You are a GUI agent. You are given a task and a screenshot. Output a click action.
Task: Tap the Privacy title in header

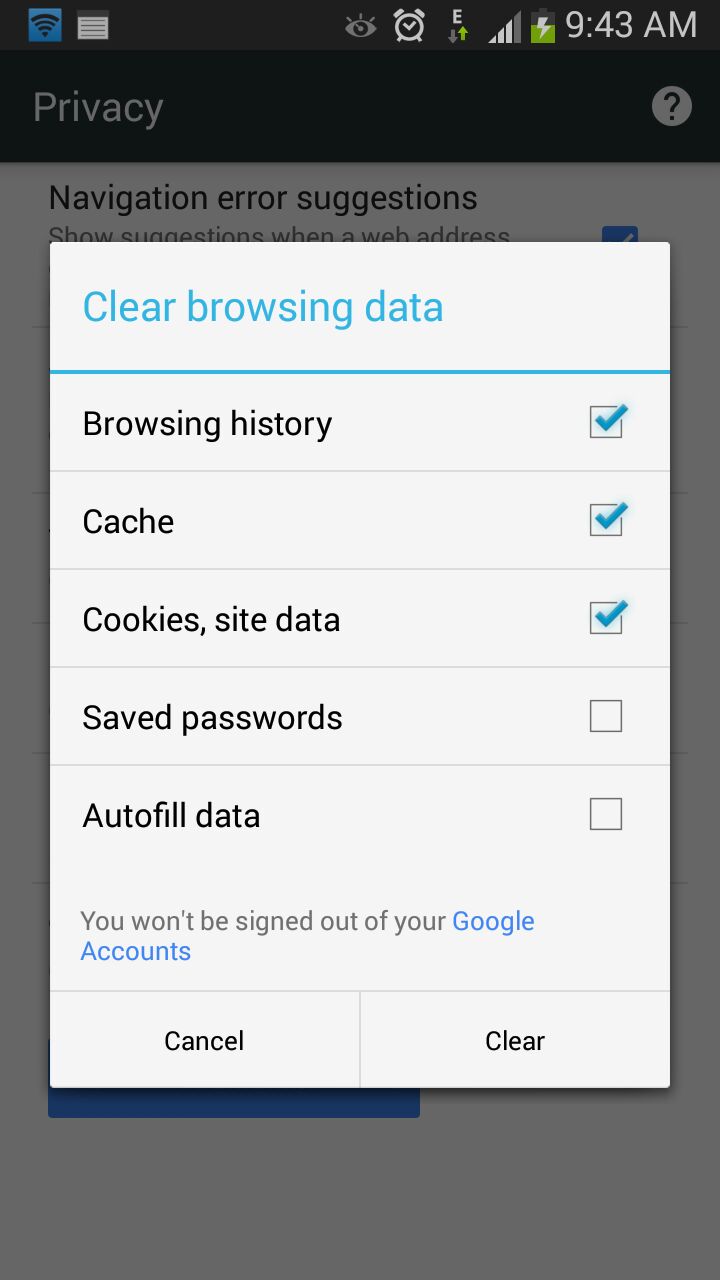98,107
